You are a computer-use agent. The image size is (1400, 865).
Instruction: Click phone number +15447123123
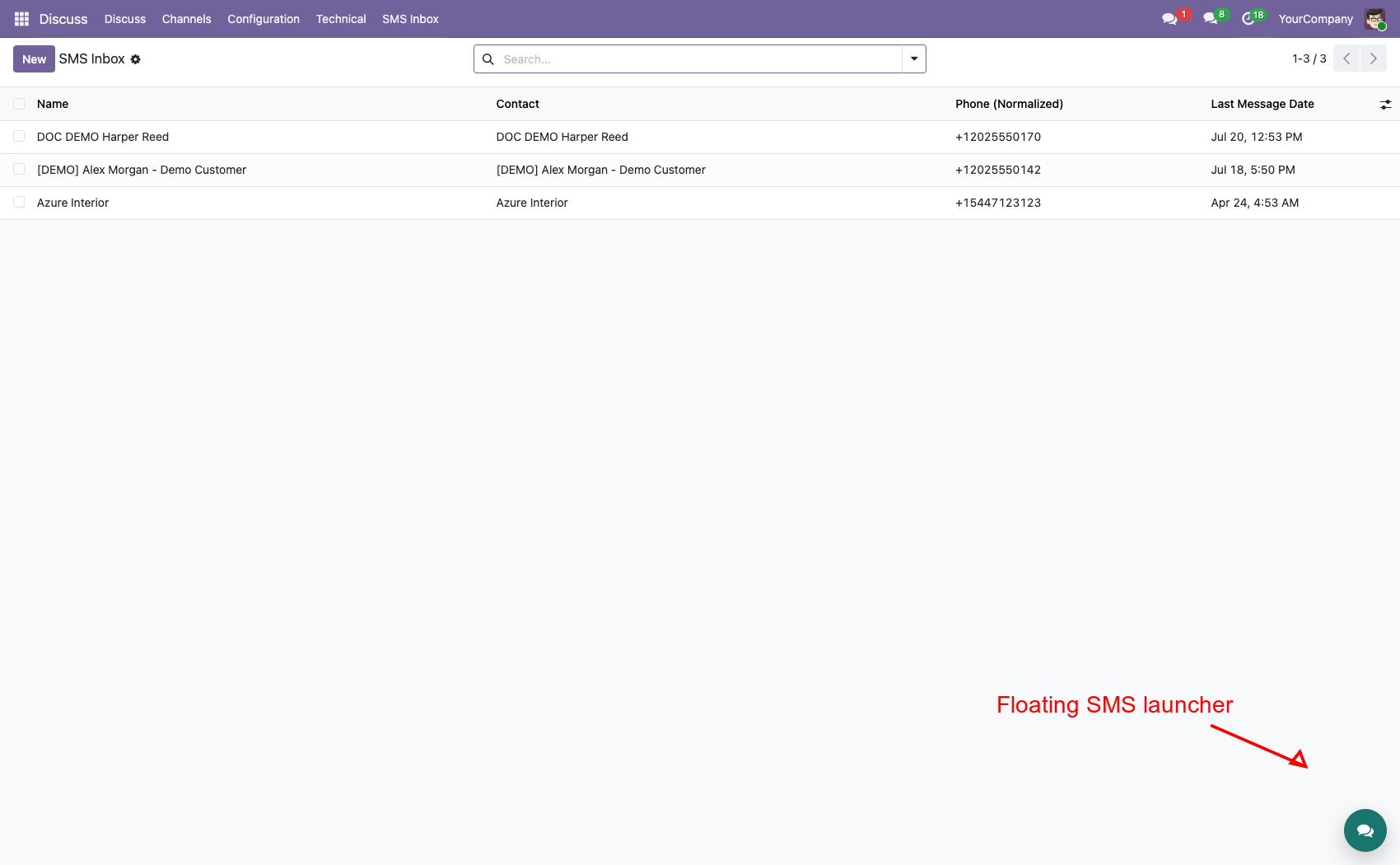998,203
